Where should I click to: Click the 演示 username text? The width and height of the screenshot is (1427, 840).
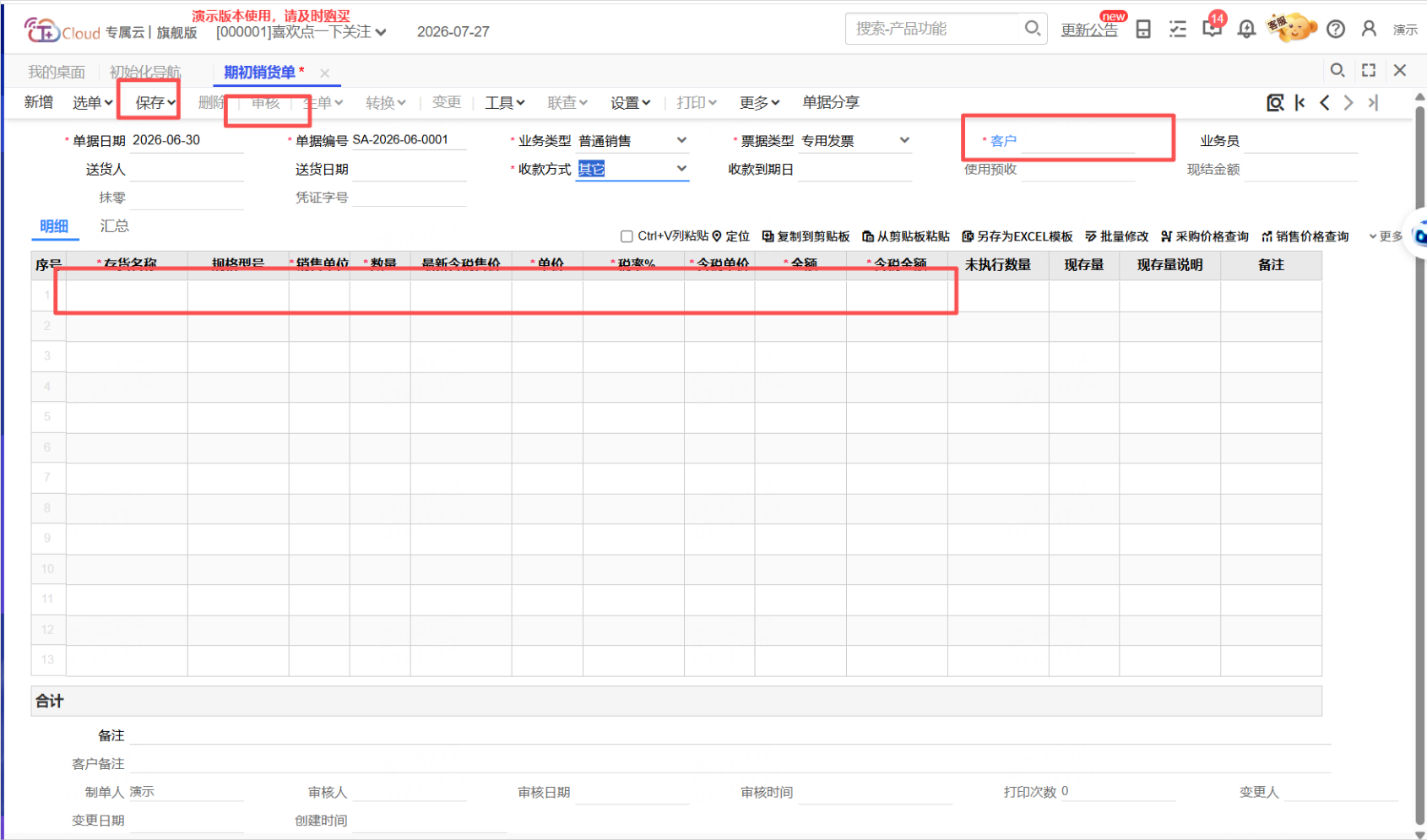1405,30
